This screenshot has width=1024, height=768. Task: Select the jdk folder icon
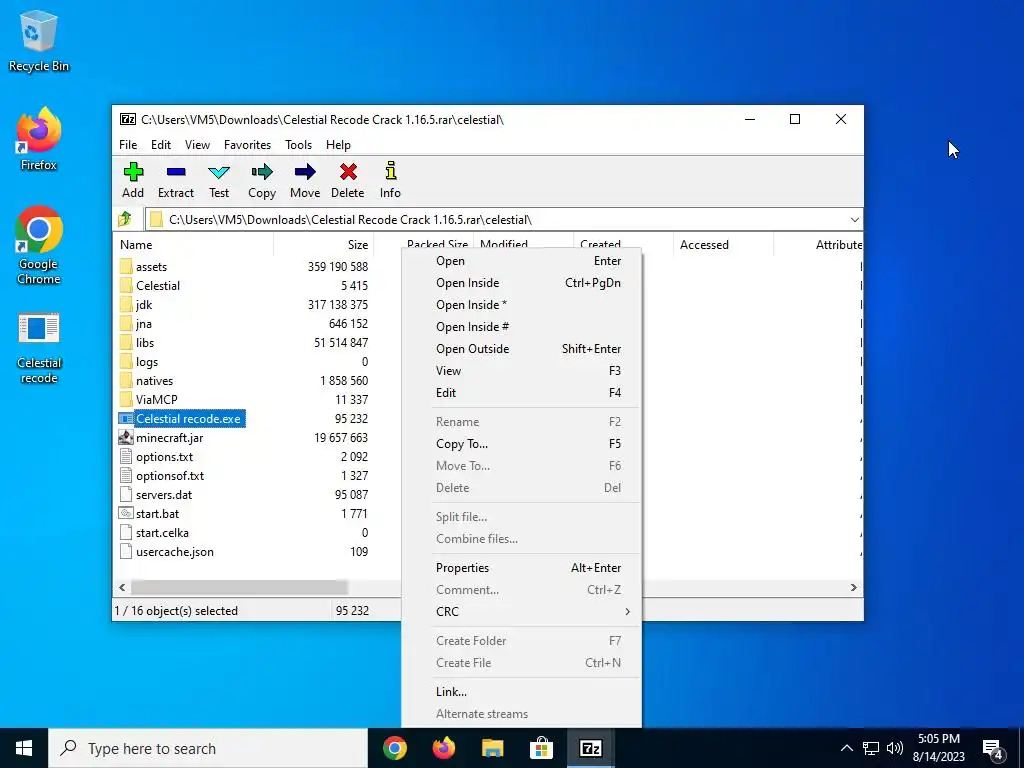pos(126,304)
